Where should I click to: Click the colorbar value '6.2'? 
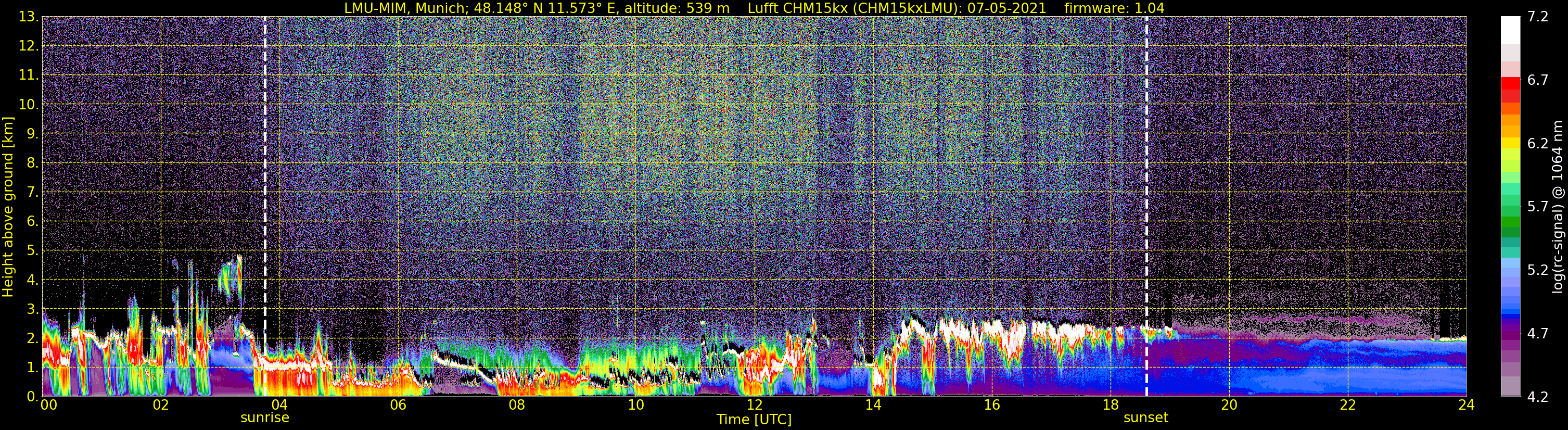click(1538, 144)
